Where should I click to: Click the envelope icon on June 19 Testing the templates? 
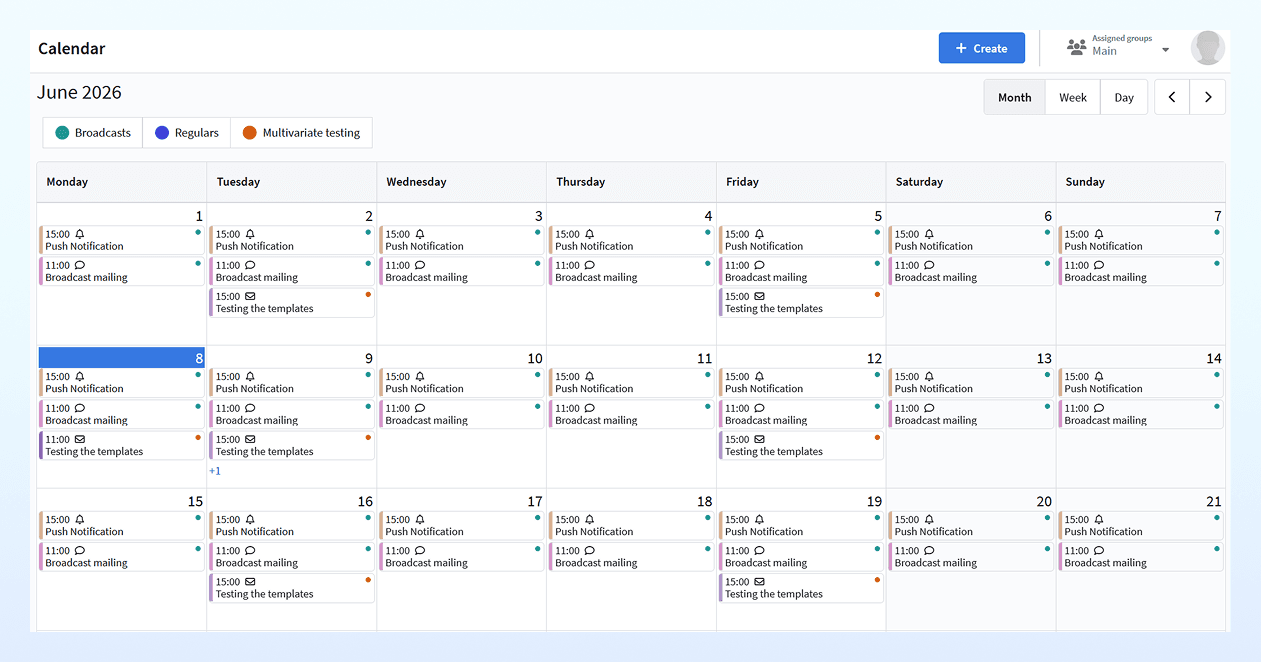point(759,582)
